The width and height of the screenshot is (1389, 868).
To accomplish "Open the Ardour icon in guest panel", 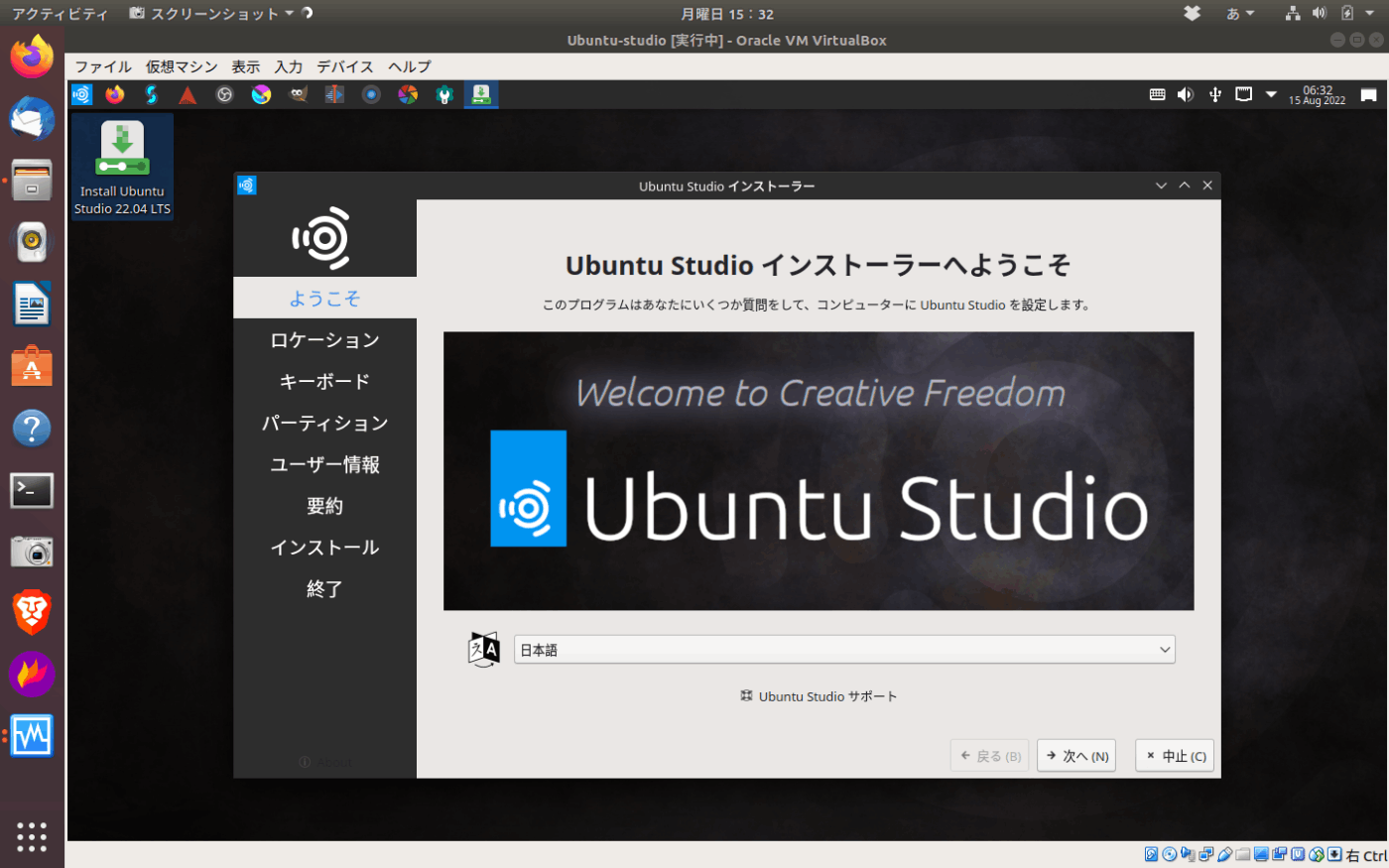I will pyautogui.click(x=188, y=94).
